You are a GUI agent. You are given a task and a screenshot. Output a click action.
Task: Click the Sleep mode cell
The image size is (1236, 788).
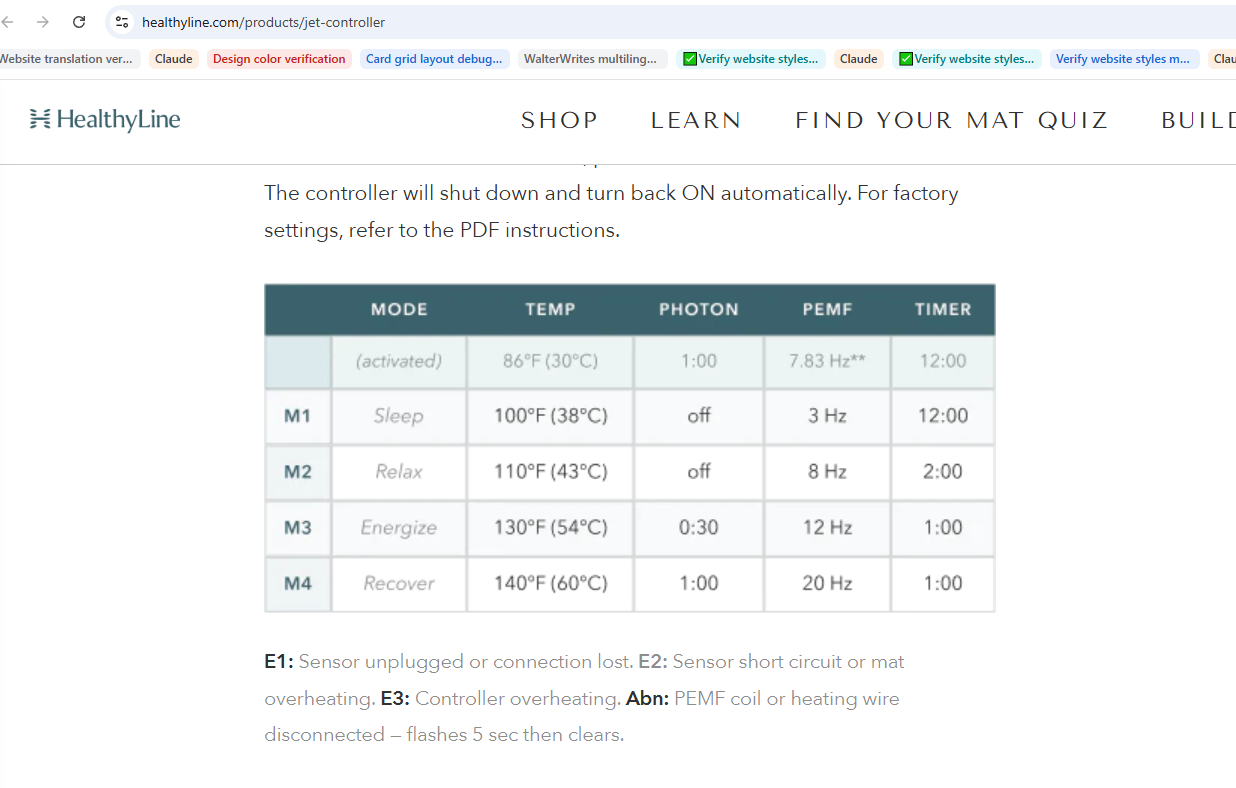(399, 416)
